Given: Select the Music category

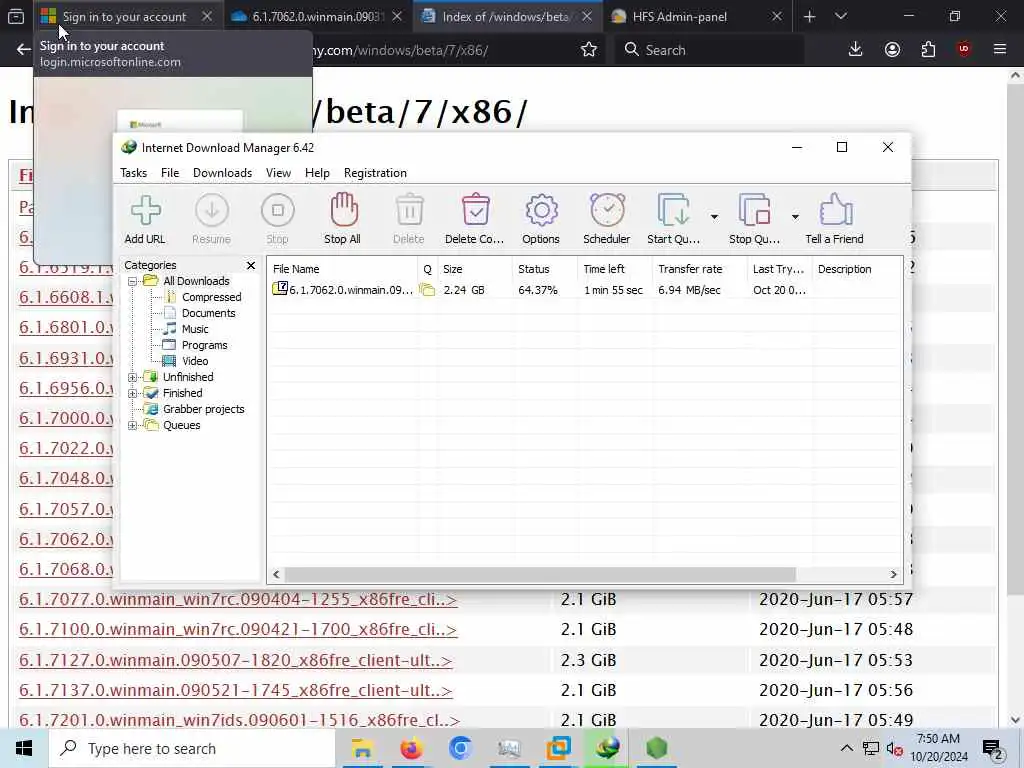Looking at the screenshot, I should (x=195, y=329).
